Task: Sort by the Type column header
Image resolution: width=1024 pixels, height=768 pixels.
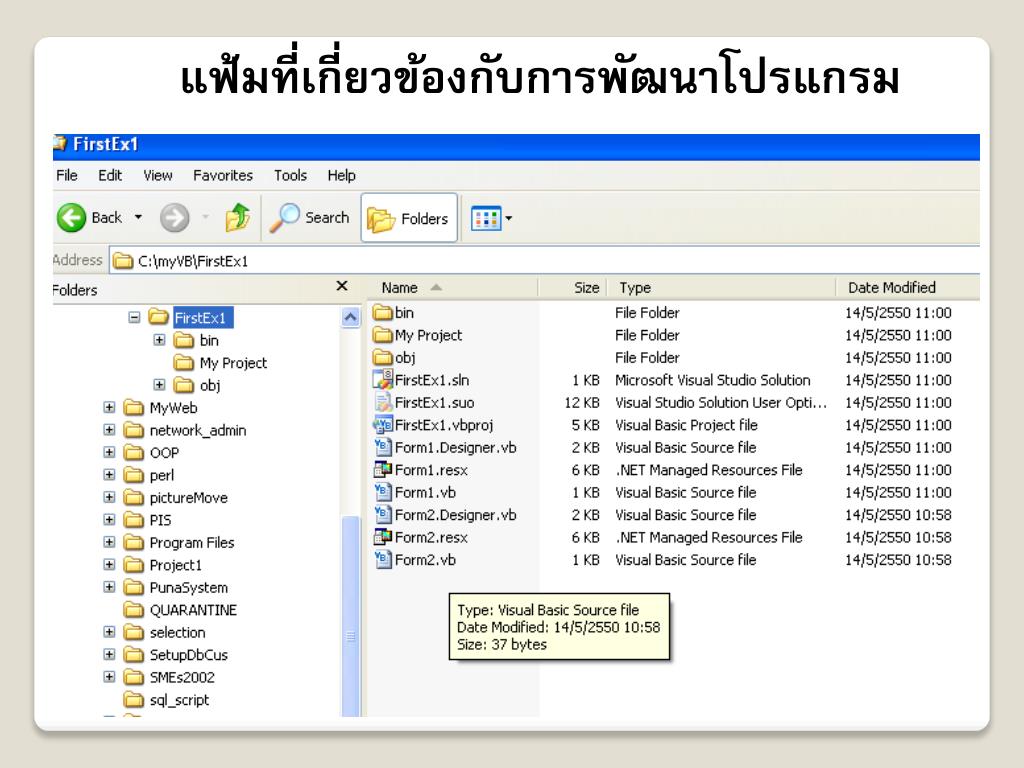Action: point(721,287)
